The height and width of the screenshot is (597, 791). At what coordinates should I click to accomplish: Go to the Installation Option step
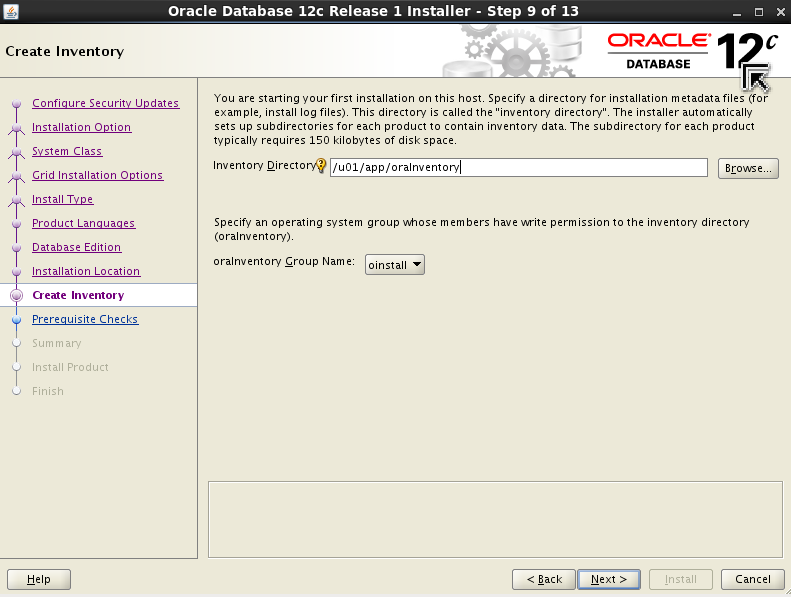point(81,127)
